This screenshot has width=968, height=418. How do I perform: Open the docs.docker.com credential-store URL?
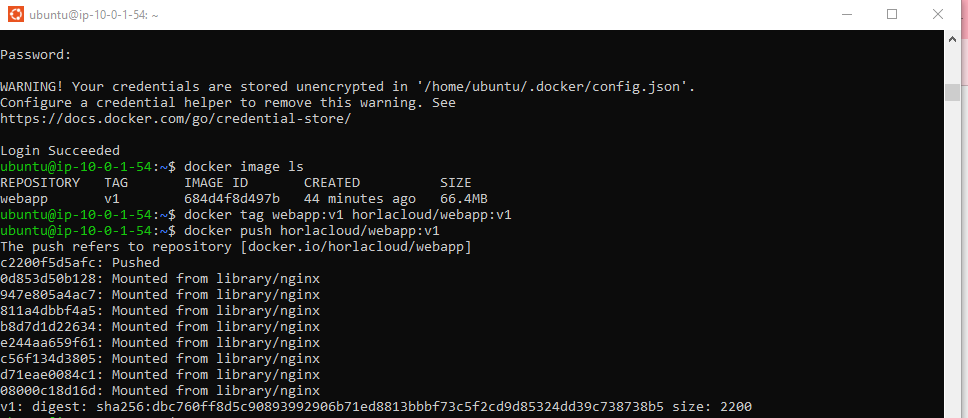click(175, 119)
